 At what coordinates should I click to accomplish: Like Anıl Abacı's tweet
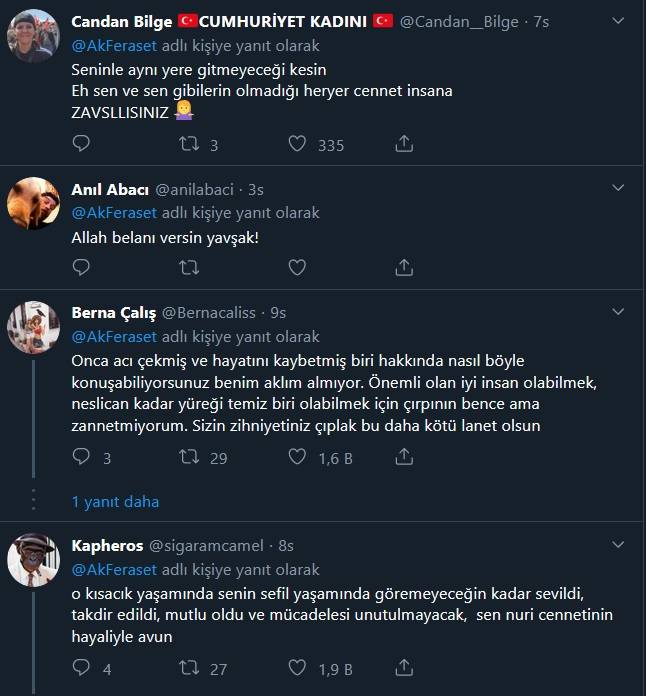[297, 267]
